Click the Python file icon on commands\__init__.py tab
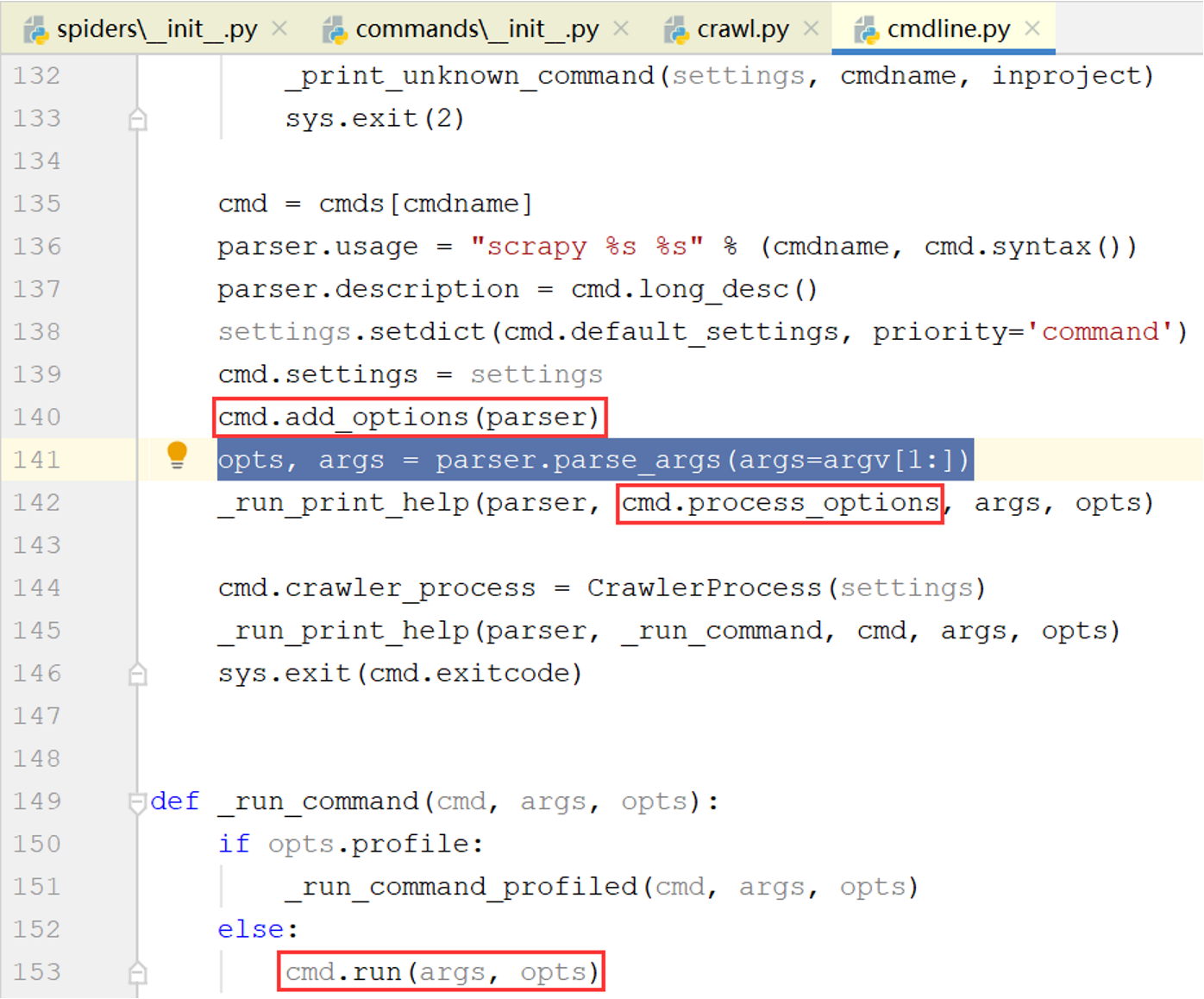Image resolution: width=1204 pixels, height=999 pixels. pyautogui.click(x=335, y=30)
